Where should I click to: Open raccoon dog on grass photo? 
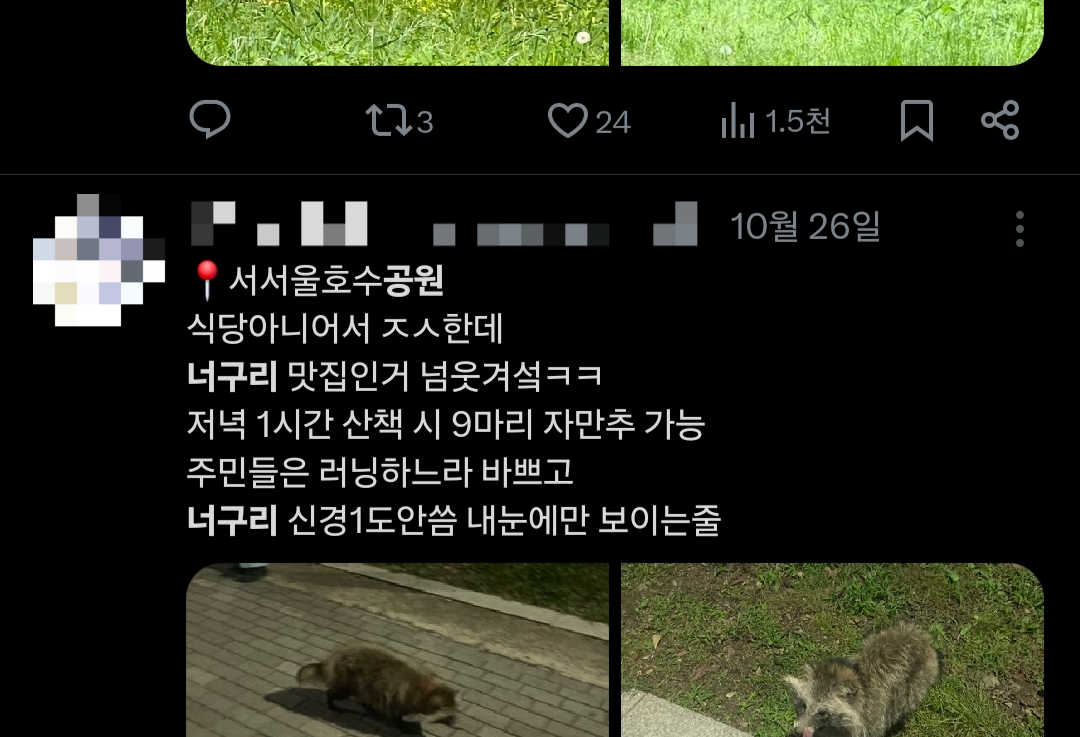[833, 650]
